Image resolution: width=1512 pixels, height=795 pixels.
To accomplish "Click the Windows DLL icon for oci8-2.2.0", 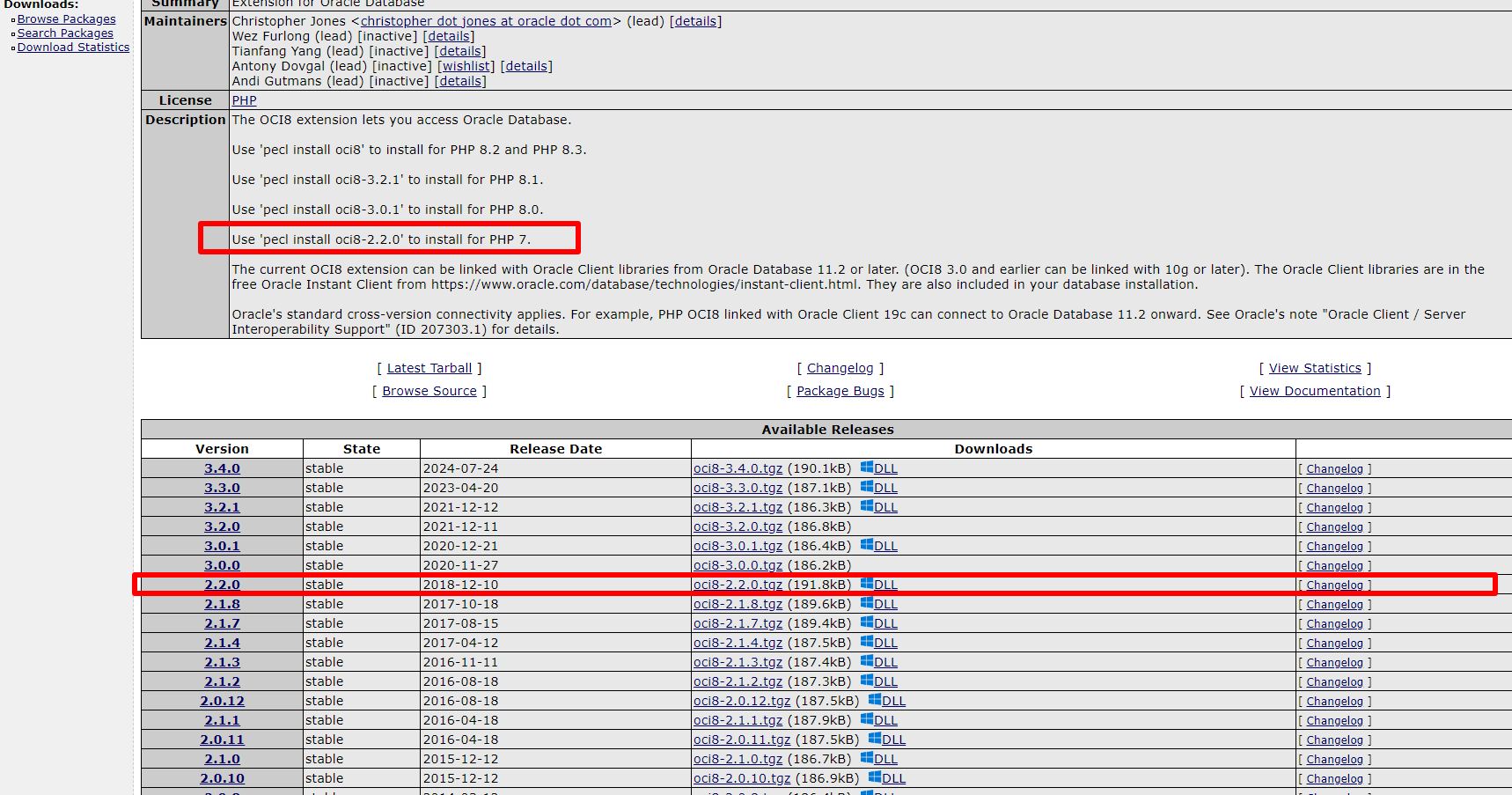I will point(867,584).
